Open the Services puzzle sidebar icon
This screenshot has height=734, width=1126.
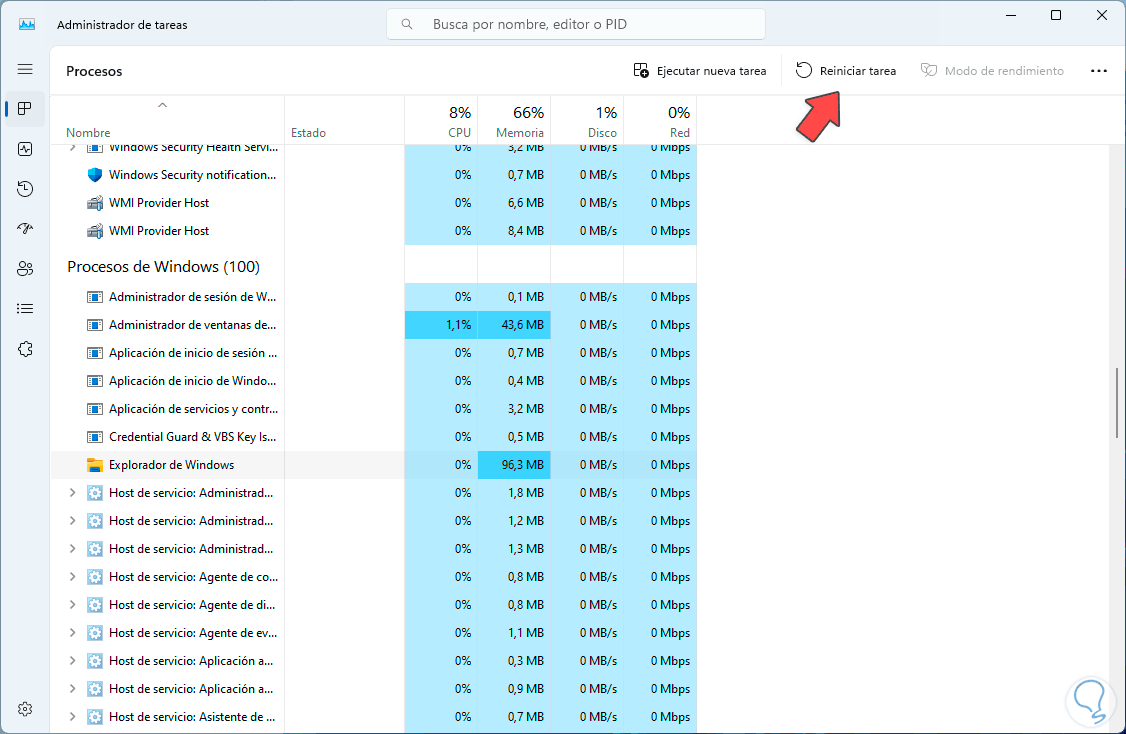25,349
